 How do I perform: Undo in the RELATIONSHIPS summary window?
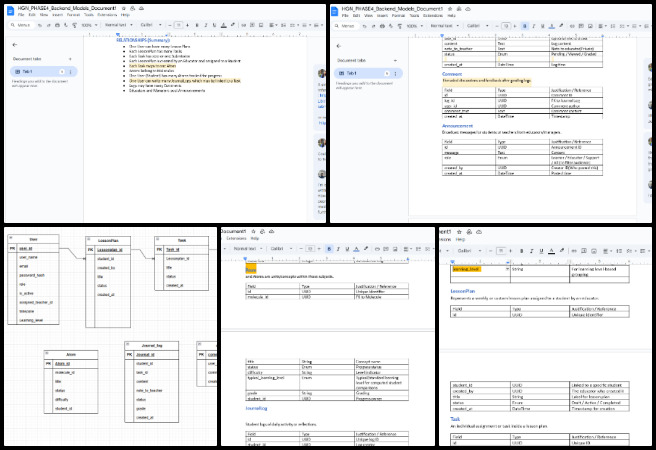click(x=39, y=25)
